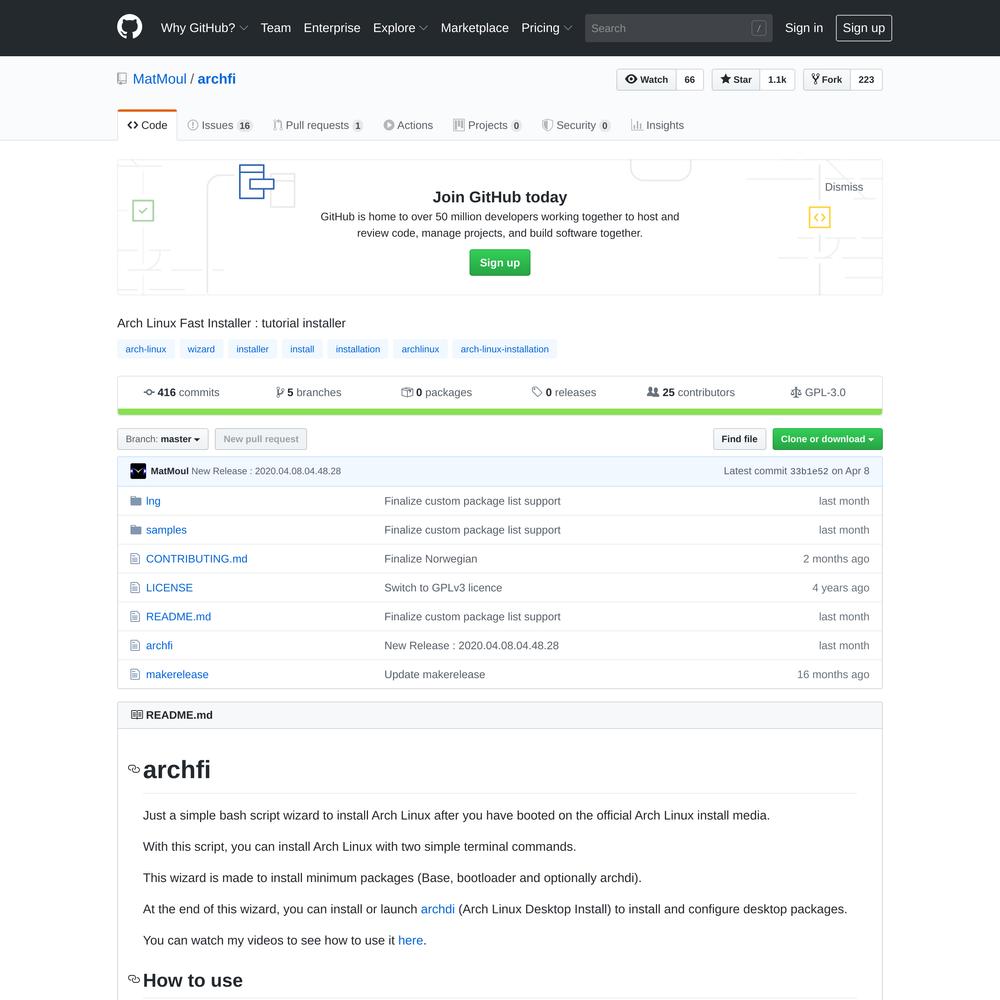Screen dimensions: 1000x1000
Task: Click Sign in in the header
Action: click(804, 28)
